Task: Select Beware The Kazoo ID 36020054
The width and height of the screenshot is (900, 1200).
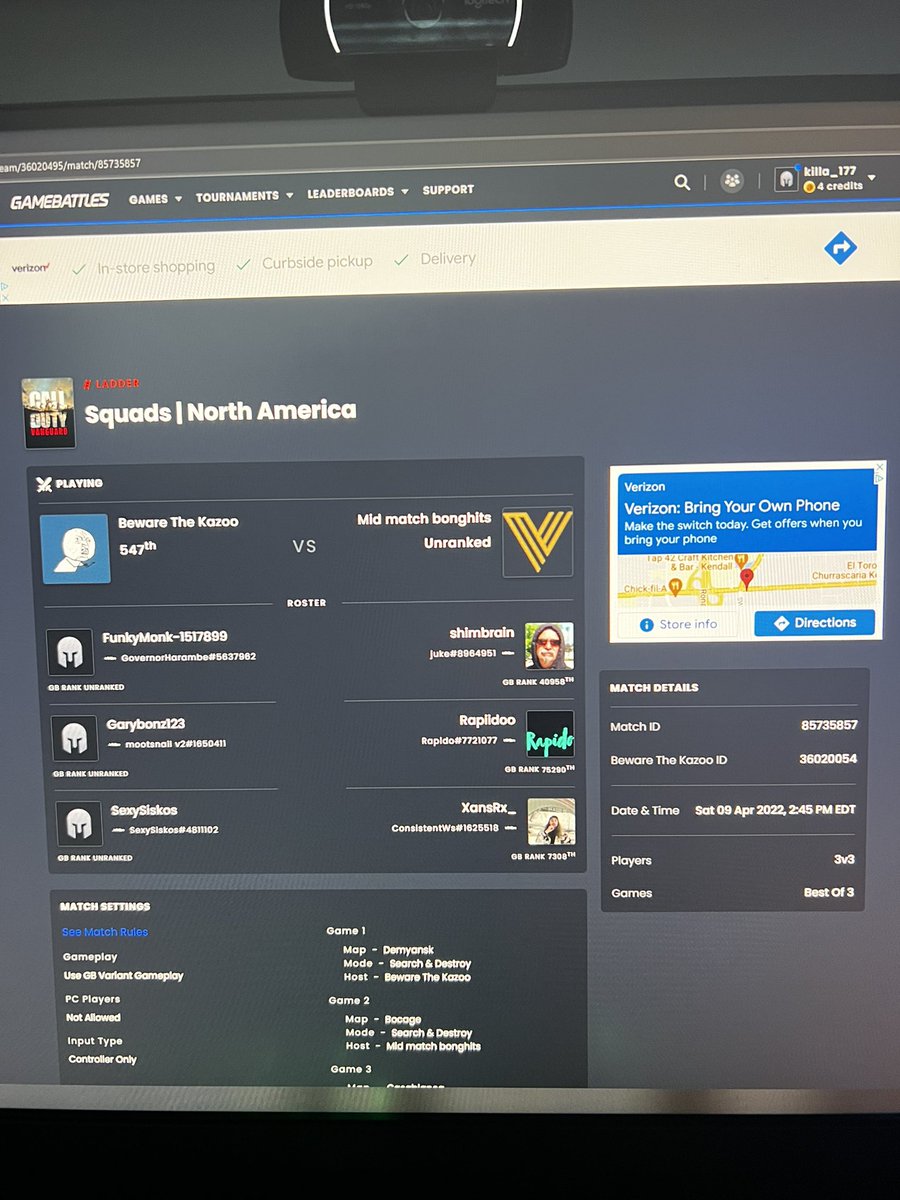Action: tap(828, 759)
